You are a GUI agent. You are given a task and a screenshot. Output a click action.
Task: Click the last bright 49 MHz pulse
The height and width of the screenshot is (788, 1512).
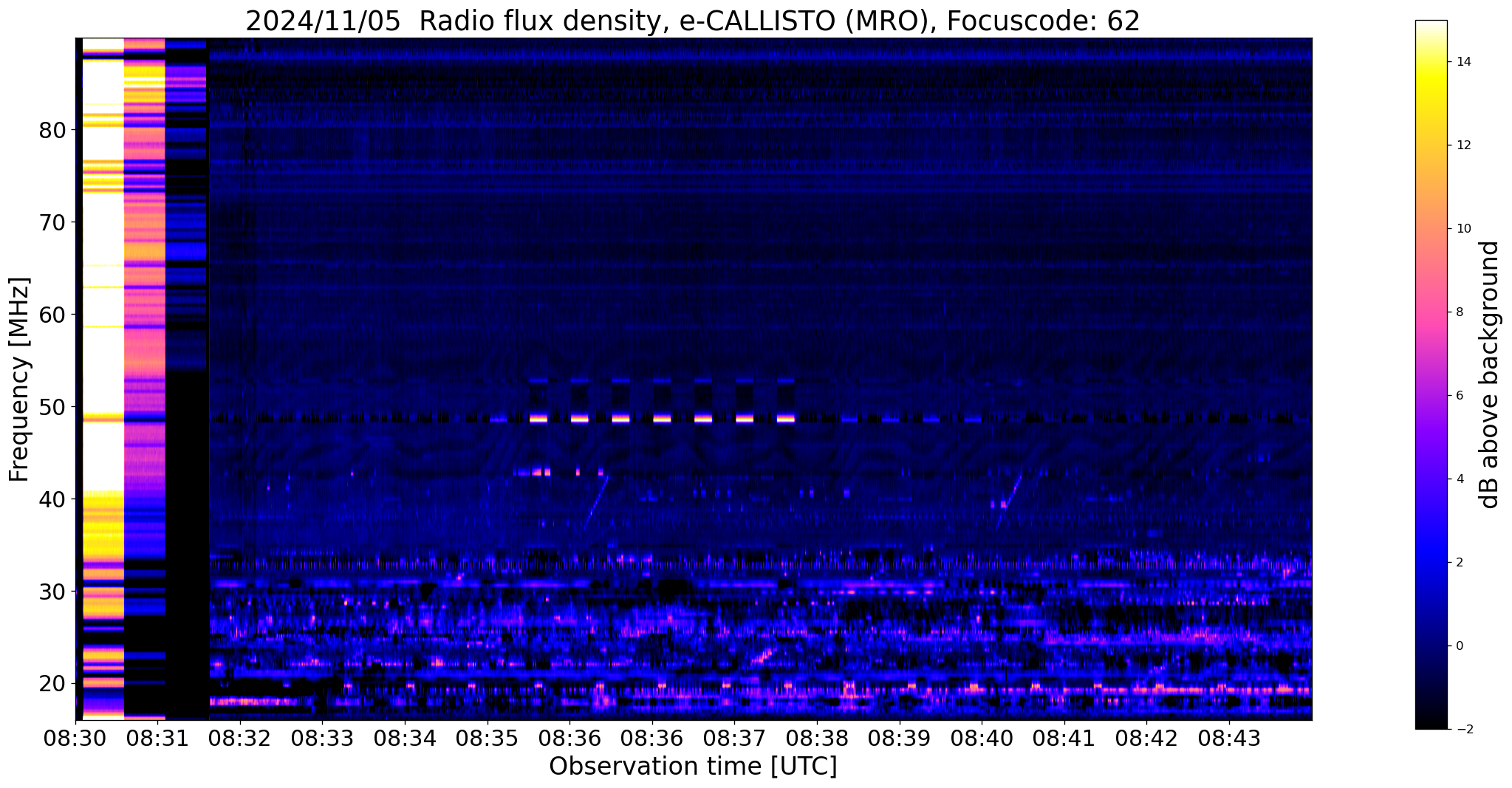[x=785, y=418]
